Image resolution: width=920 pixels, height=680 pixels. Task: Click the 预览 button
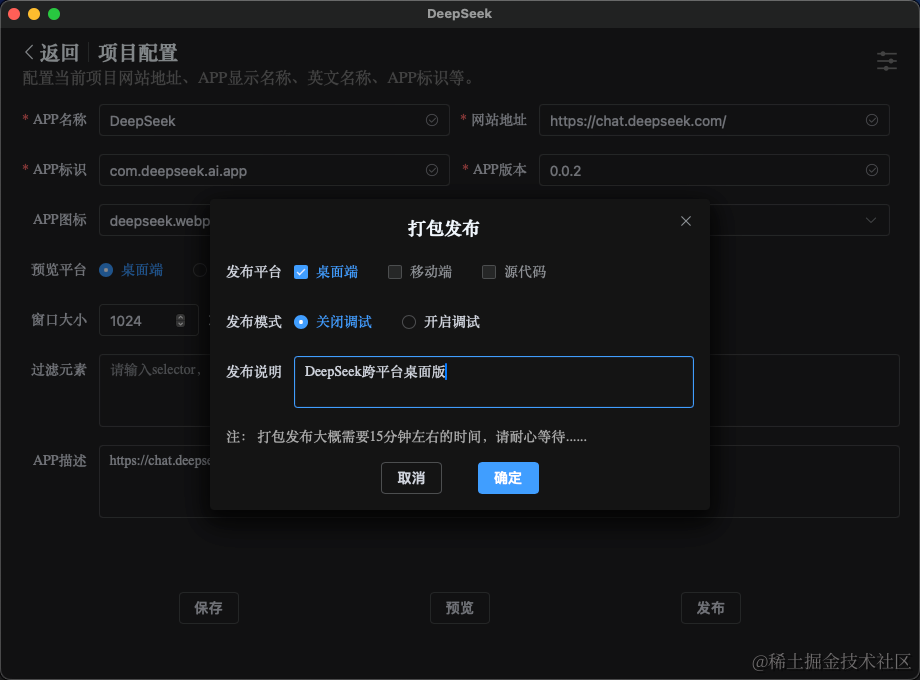(x=460, y=608)
